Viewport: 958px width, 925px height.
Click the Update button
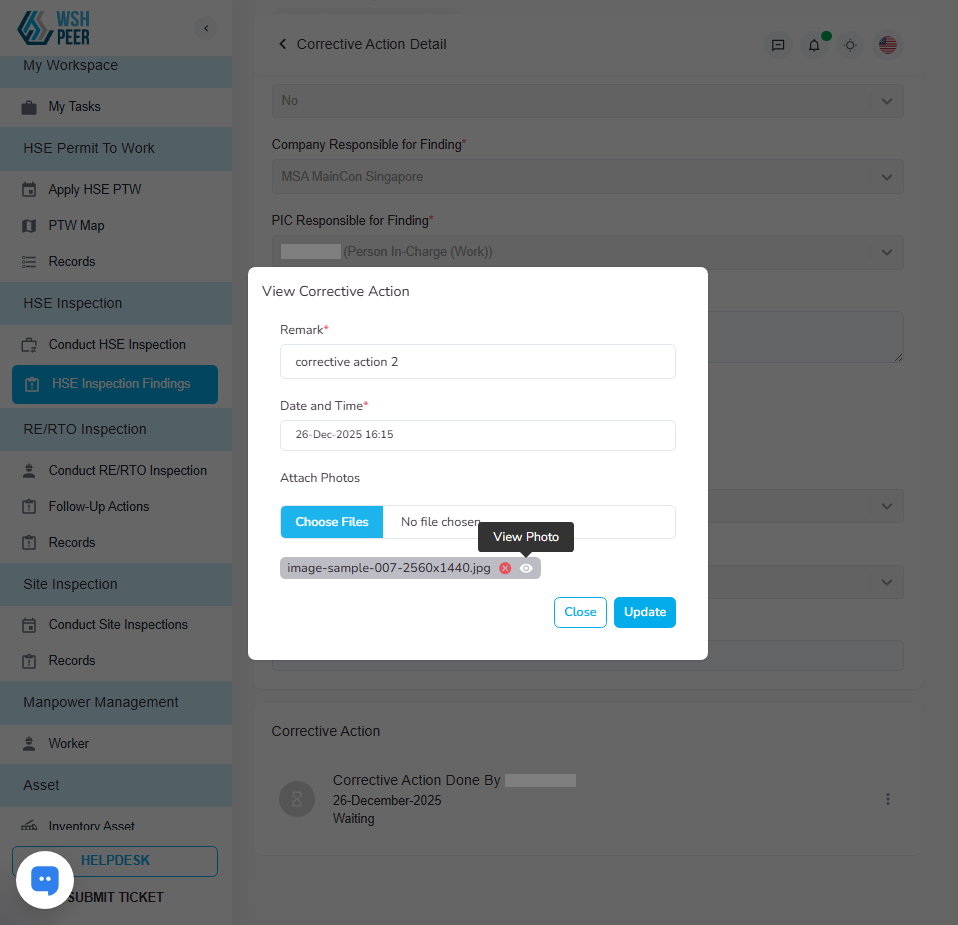645,612
